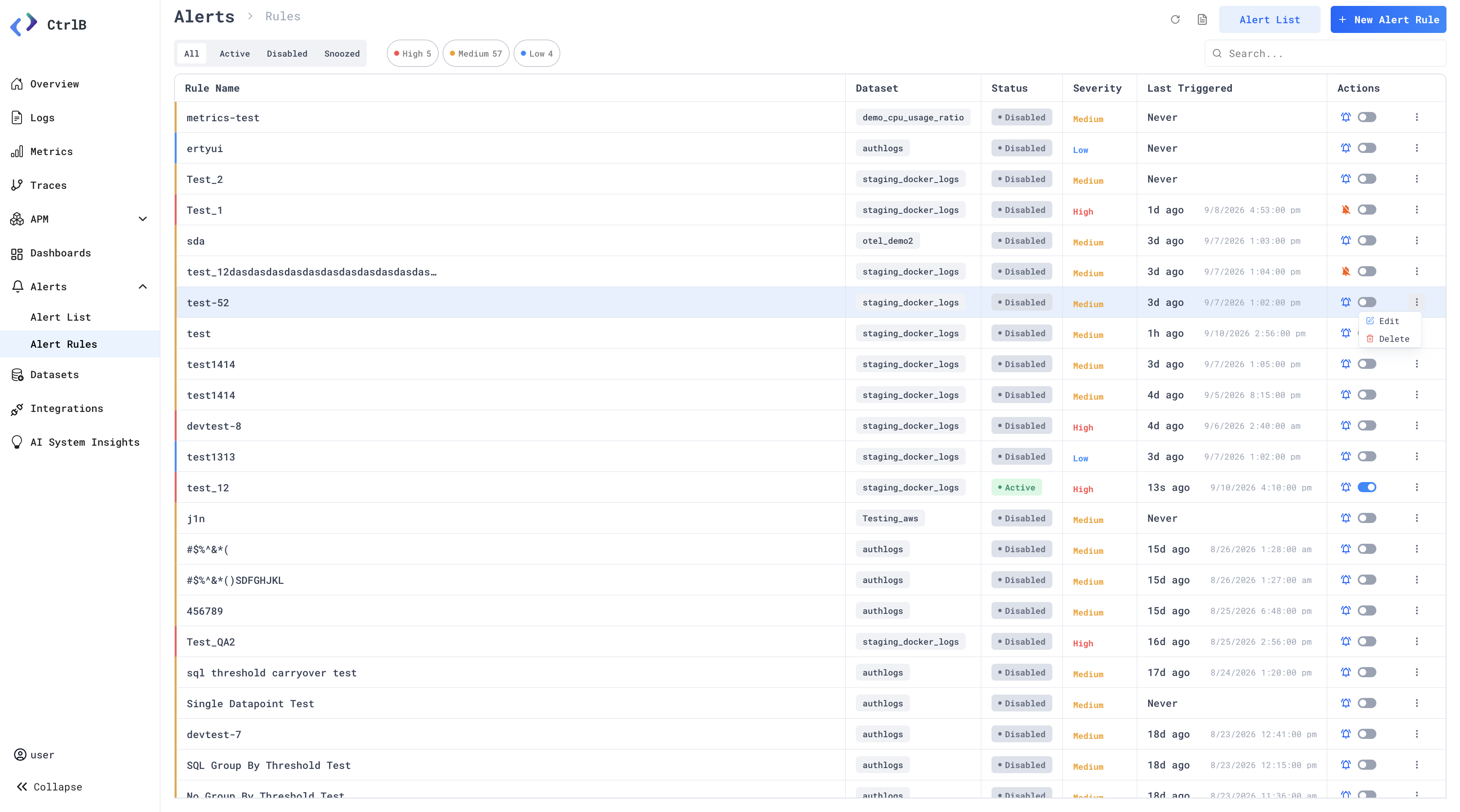Expand the APM sidebar section chevron

click(143, 219)
